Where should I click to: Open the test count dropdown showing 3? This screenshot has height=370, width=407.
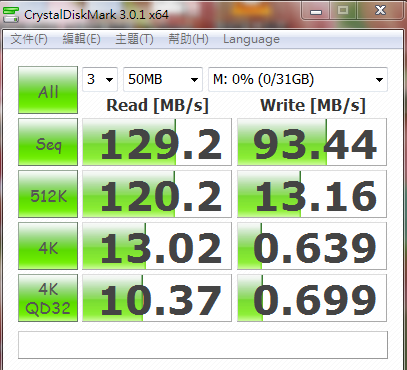pyautogui.click(x=100, y=79)
